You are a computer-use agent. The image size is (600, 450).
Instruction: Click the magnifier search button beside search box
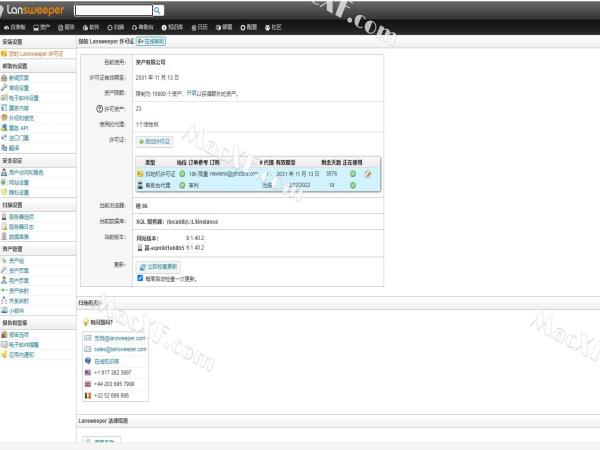pyautogui.click(x=158, y=11)
